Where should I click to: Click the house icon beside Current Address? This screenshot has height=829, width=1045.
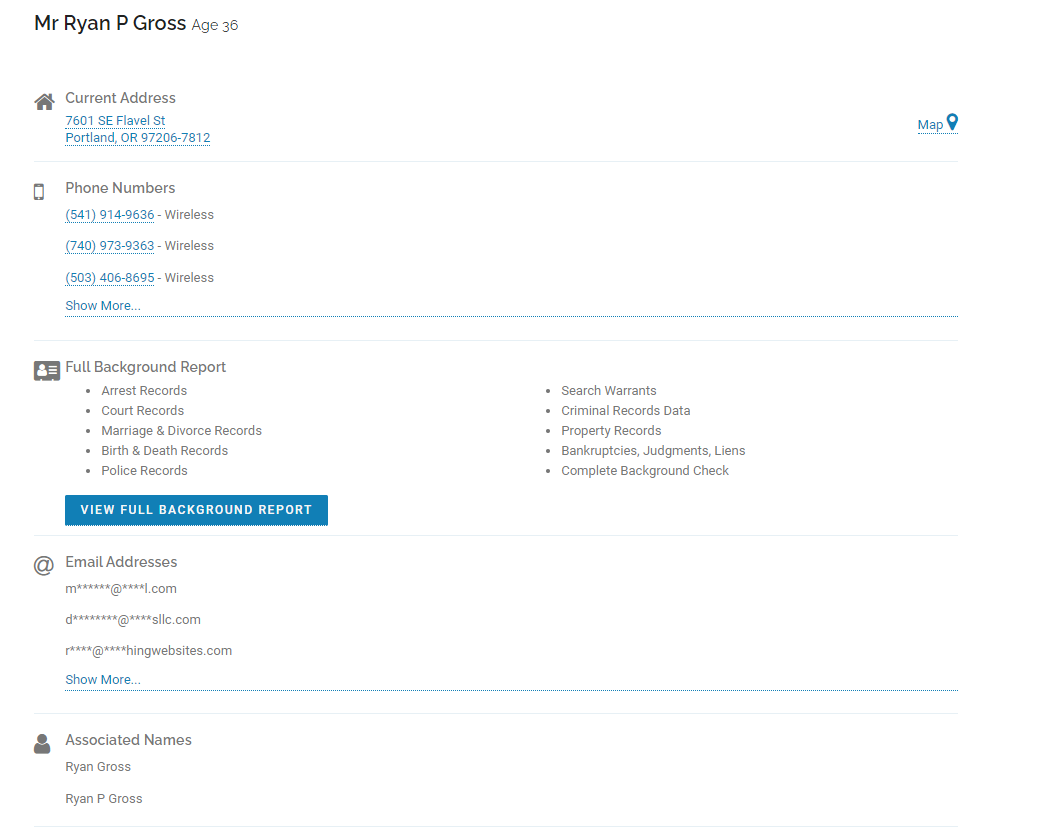click(x=44, y=102)
